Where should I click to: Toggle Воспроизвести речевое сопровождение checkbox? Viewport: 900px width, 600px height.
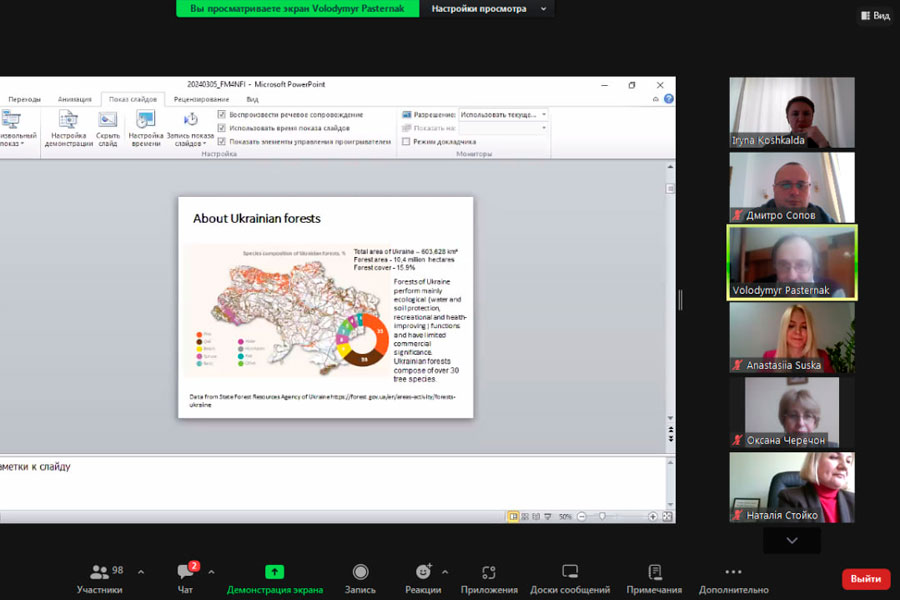click(222, 115)
